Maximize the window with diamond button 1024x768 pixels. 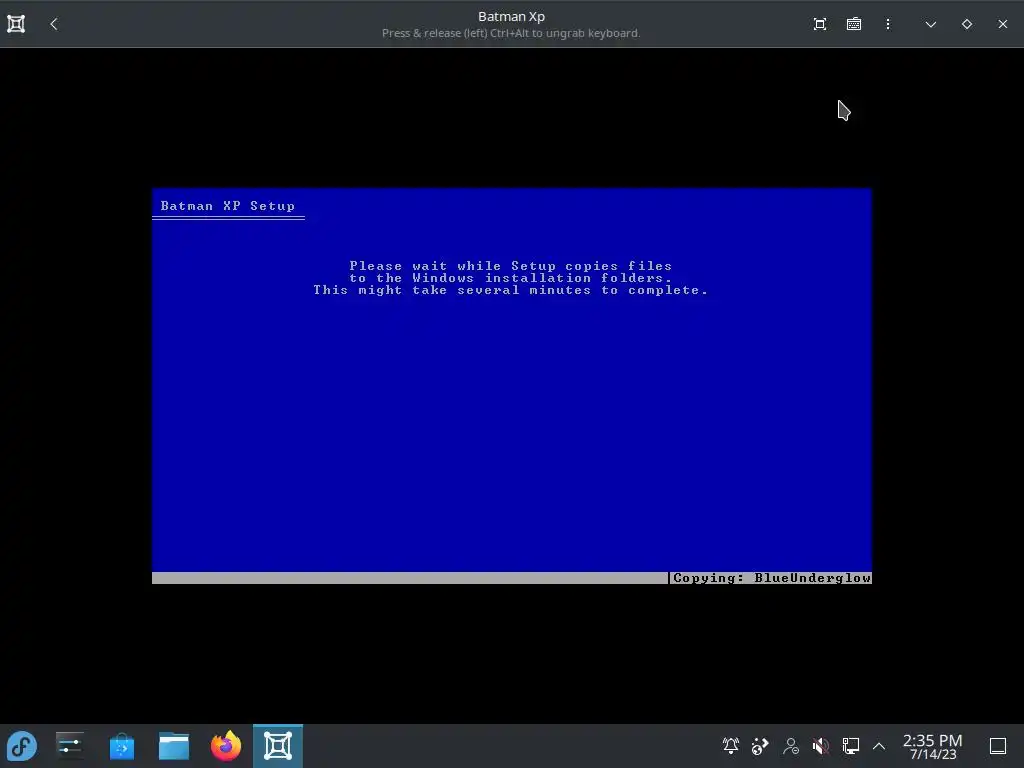tap(967, 24)
